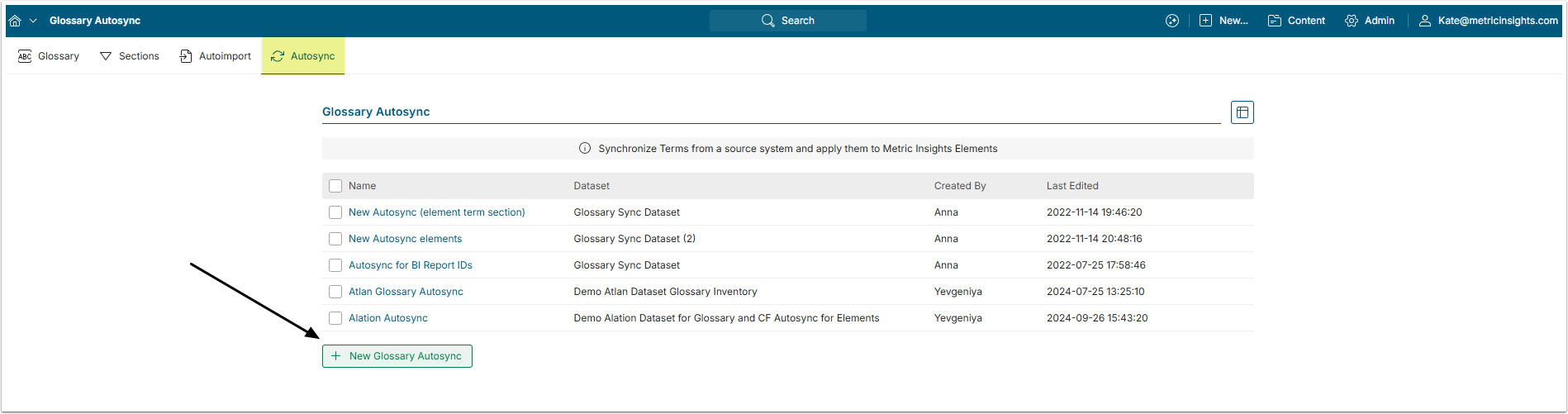Click inside the Search field

[797, 21]
